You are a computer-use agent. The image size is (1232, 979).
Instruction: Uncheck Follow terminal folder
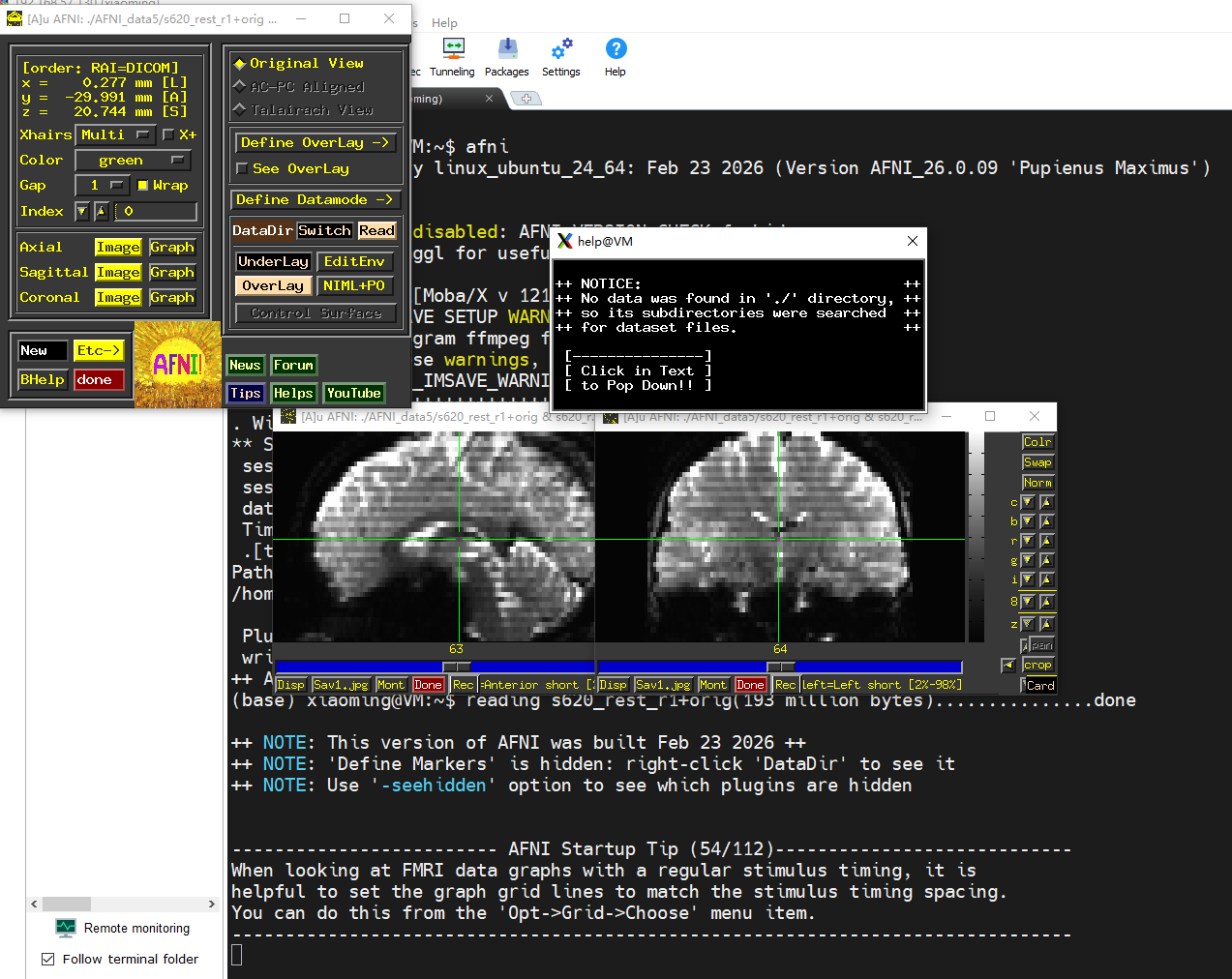click(47, 959)
